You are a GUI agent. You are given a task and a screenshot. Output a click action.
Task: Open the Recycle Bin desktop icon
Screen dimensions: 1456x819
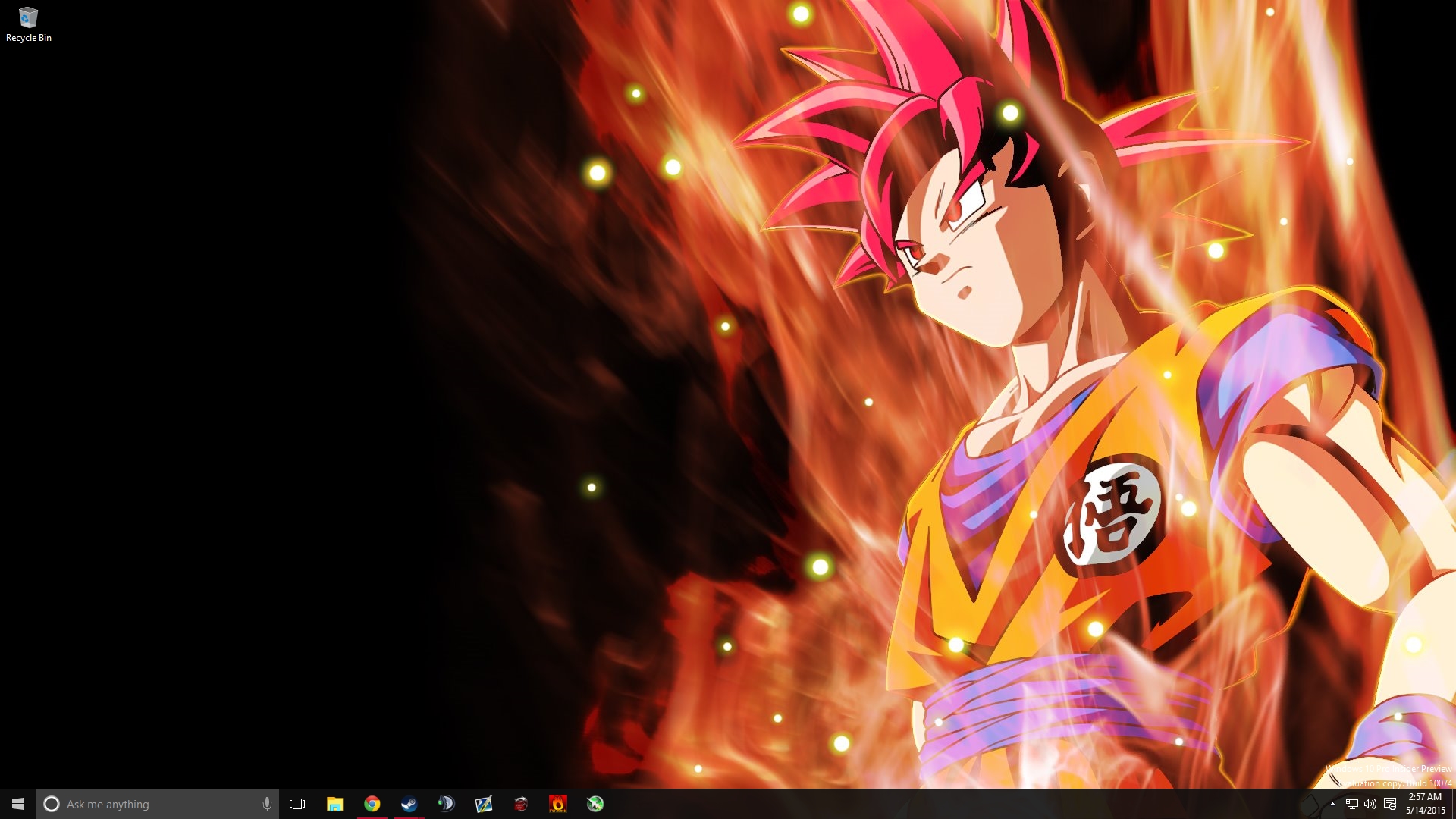click(29, 25)
